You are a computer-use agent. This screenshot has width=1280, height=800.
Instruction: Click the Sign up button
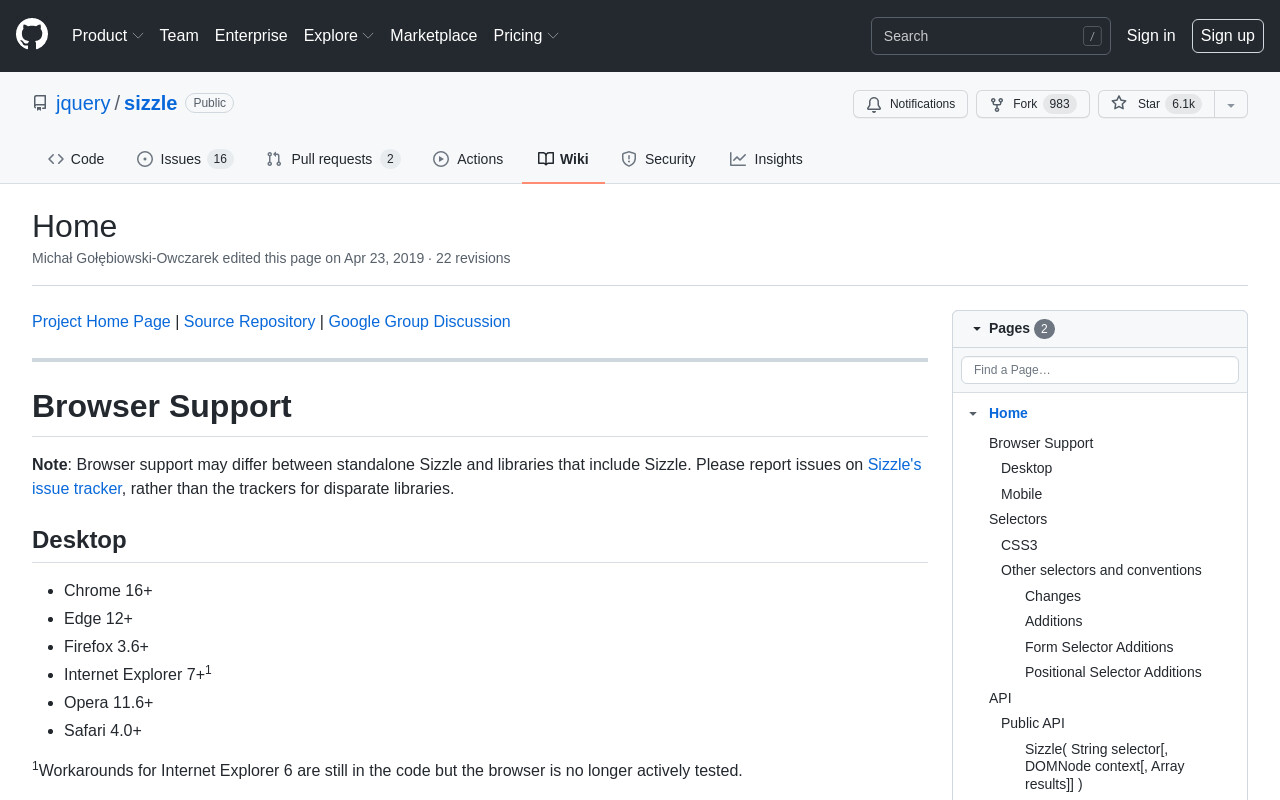click(x=1228, y=36)
